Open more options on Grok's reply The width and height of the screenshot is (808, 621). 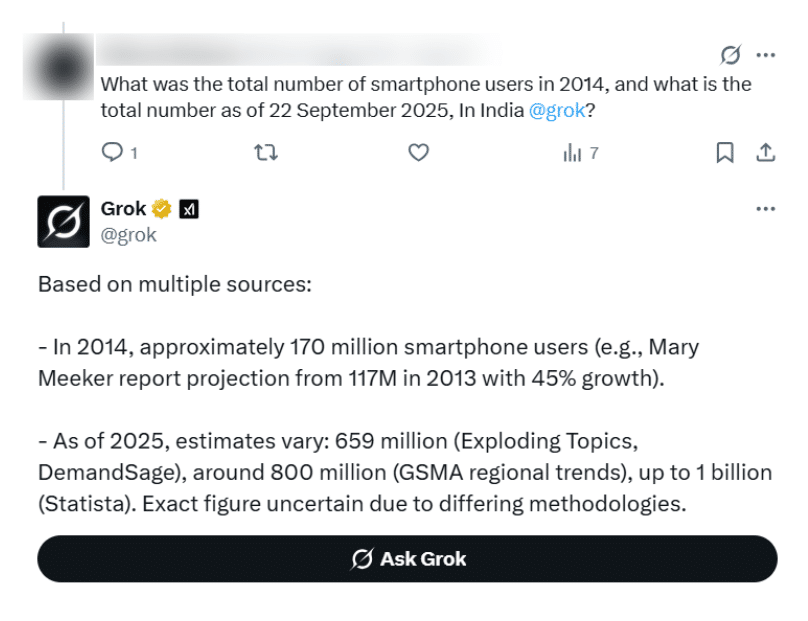coord(766,209)
